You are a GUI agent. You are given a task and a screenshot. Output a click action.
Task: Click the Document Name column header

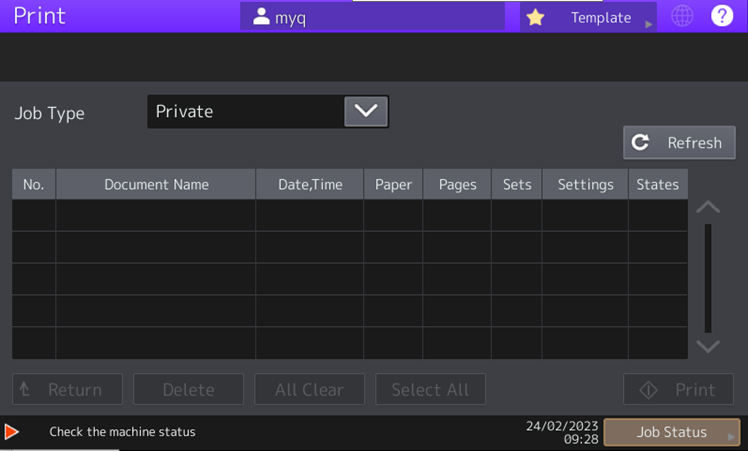click(x=156, y=184)
